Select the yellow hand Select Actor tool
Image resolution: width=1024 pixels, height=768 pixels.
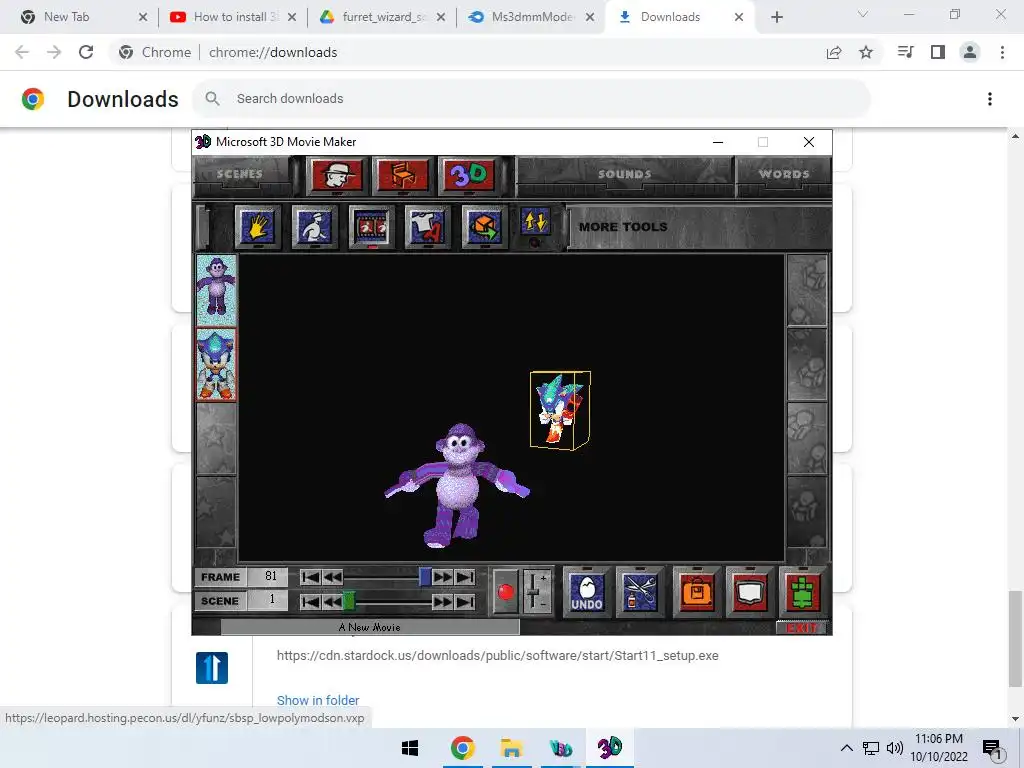[258, 227]
